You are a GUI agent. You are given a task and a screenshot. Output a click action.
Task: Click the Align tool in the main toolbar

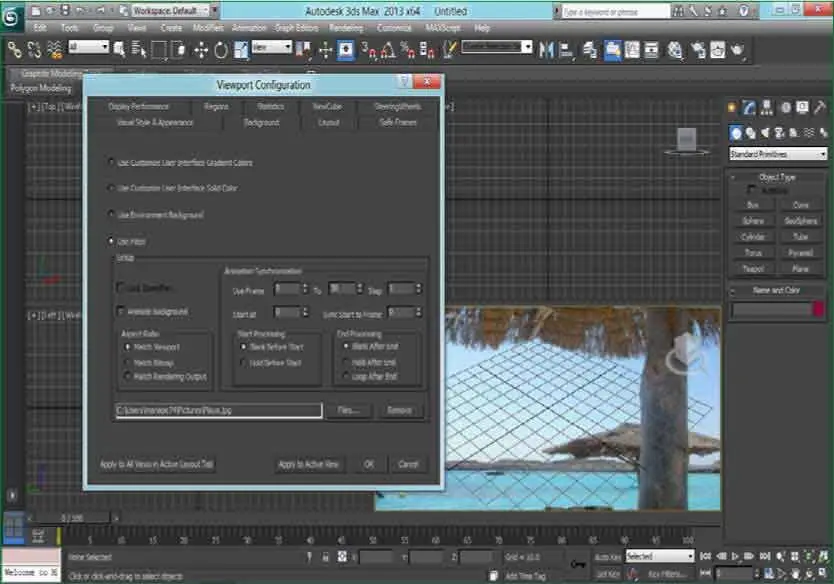566,50
